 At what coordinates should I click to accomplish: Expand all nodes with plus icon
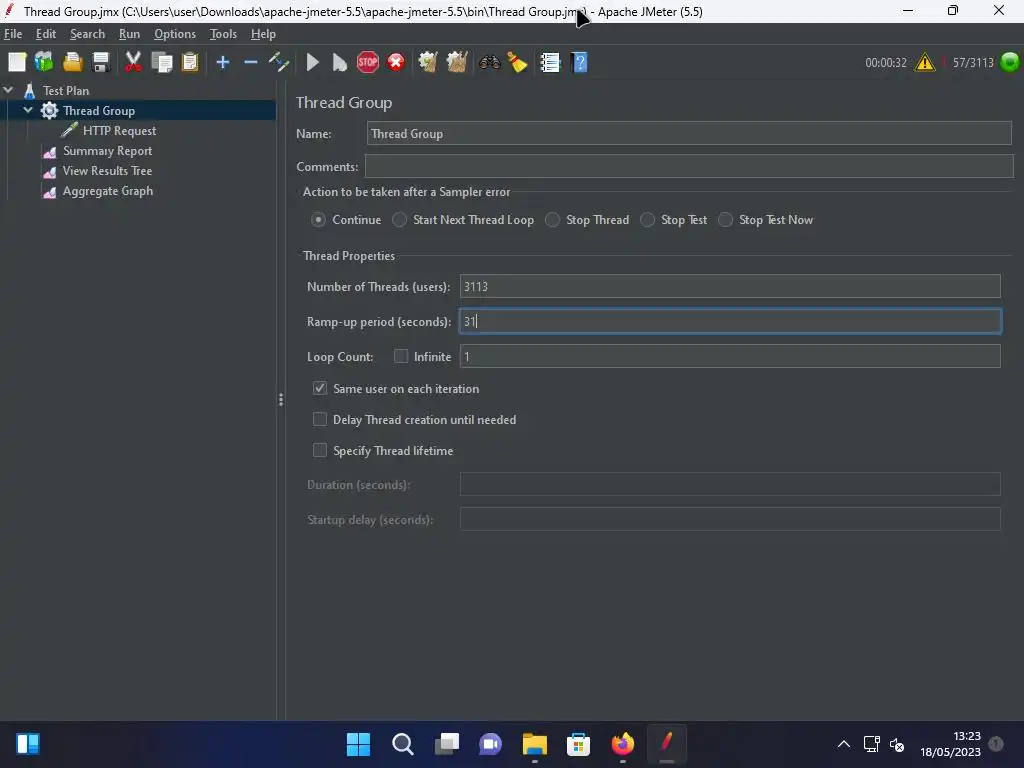pos(223,62)
